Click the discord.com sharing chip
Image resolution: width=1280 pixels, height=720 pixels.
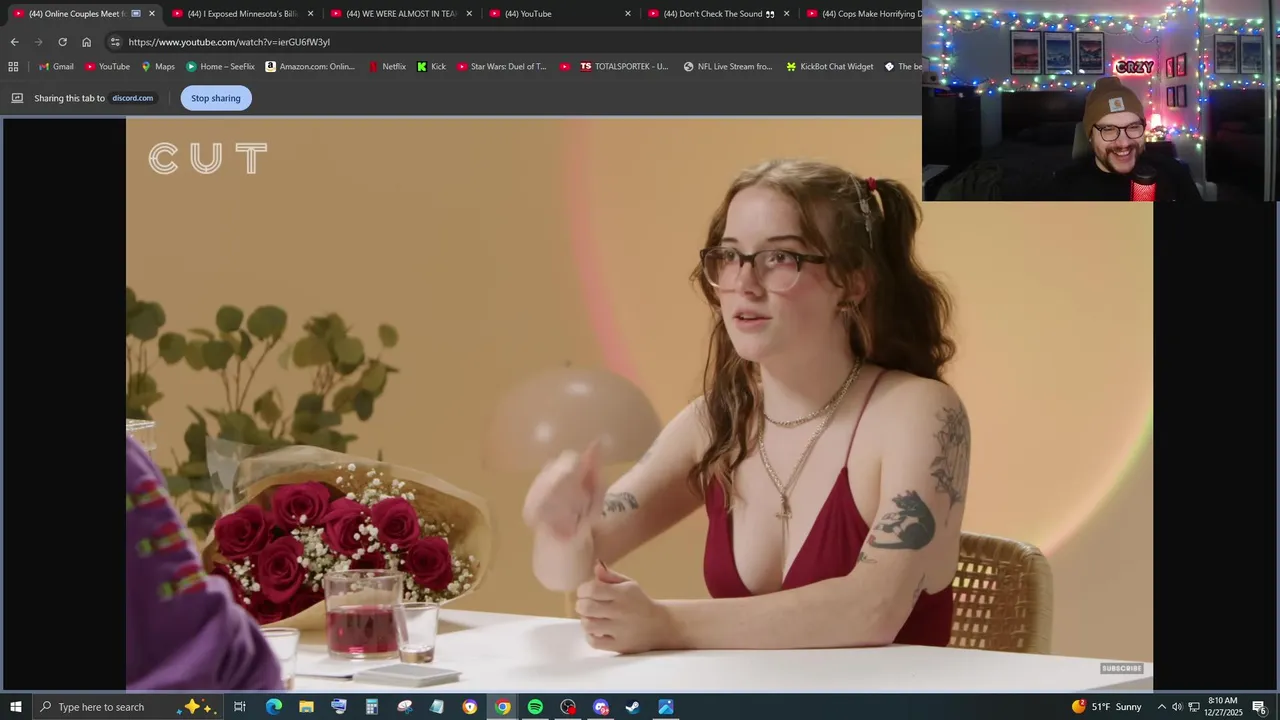click(132, 98)
